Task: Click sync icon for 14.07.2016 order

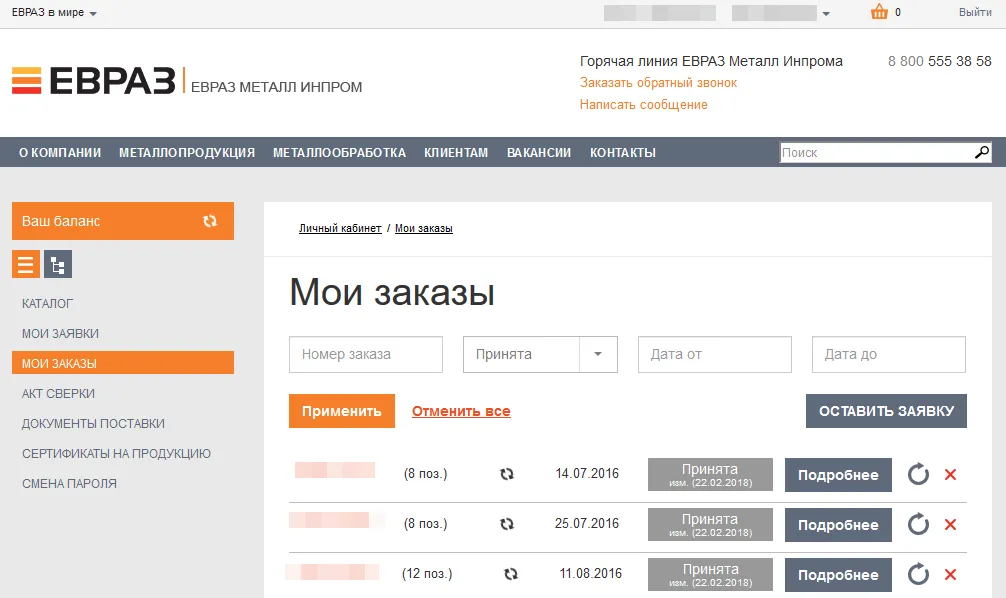Action: pos(507,474)
